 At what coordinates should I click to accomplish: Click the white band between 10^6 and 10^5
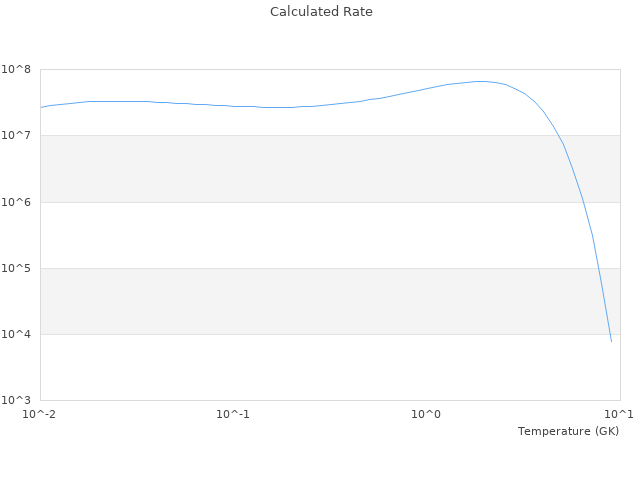coord(300,235)
